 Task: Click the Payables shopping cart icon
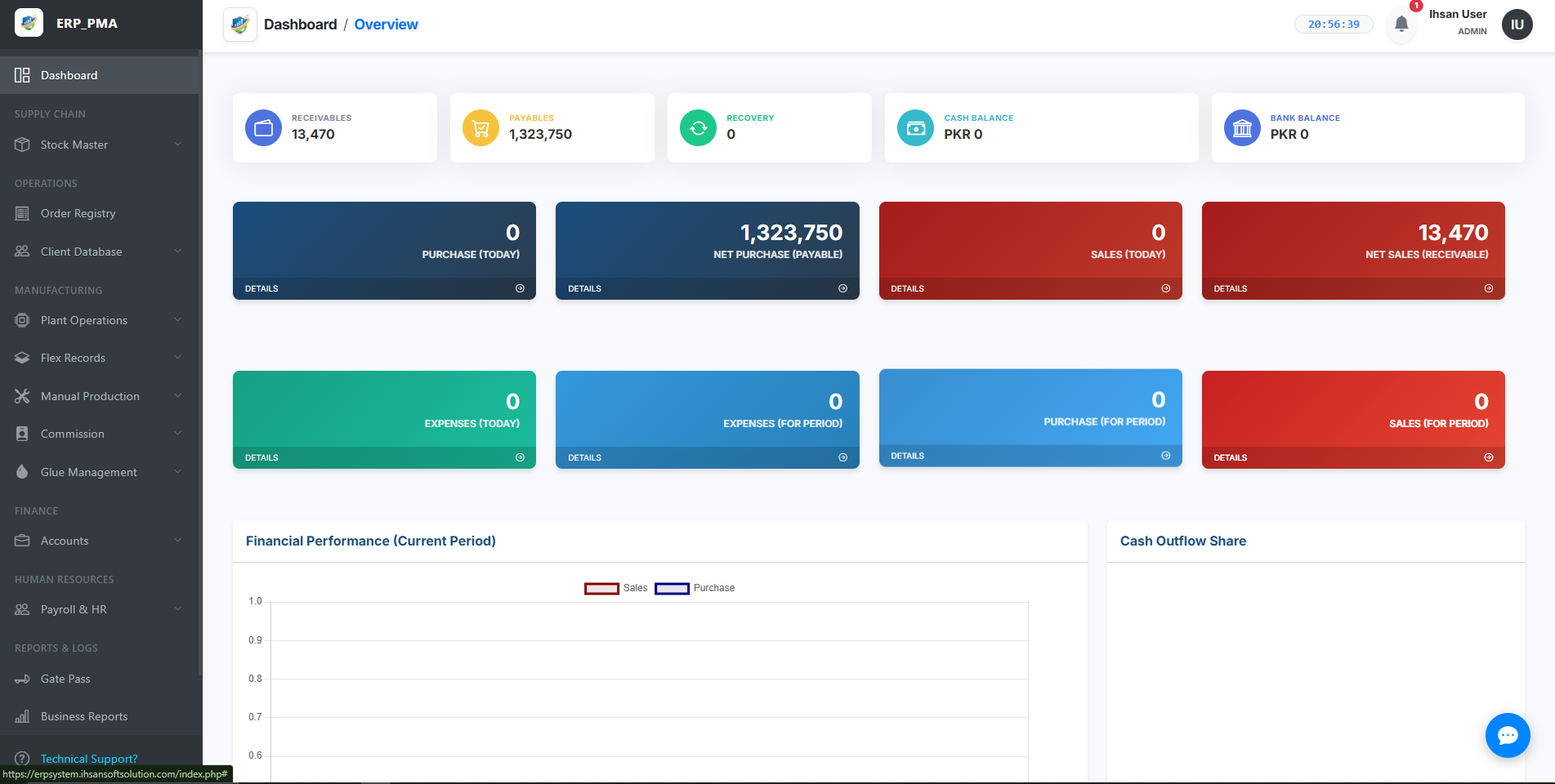480,127
